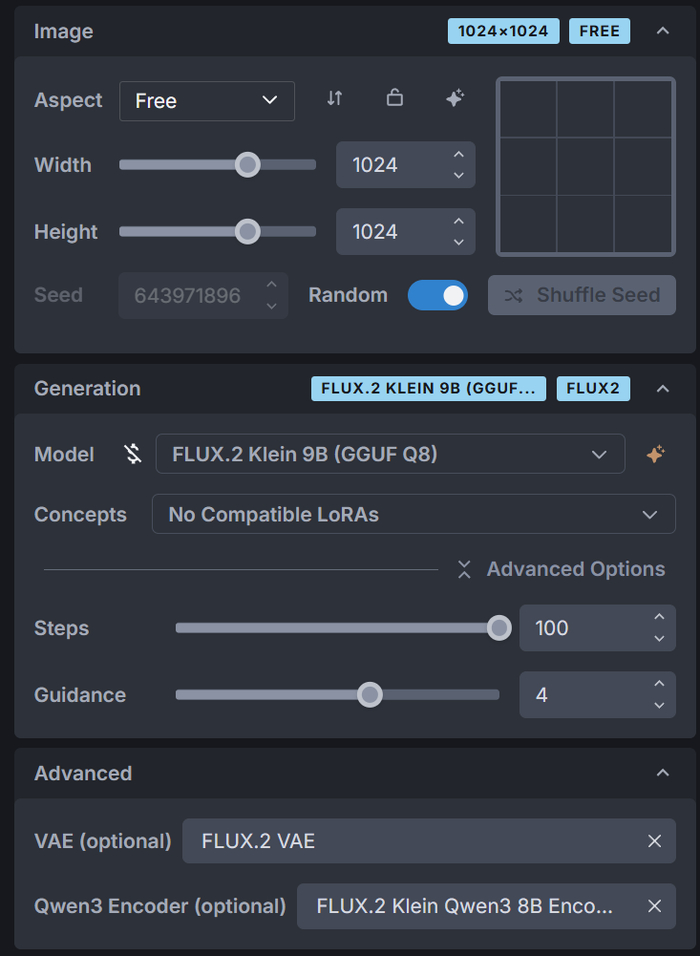The height and width of the screenshot is (956, 700).
Task: Clear the FLUX.2 VAE selection
Action: coord(654,841)
